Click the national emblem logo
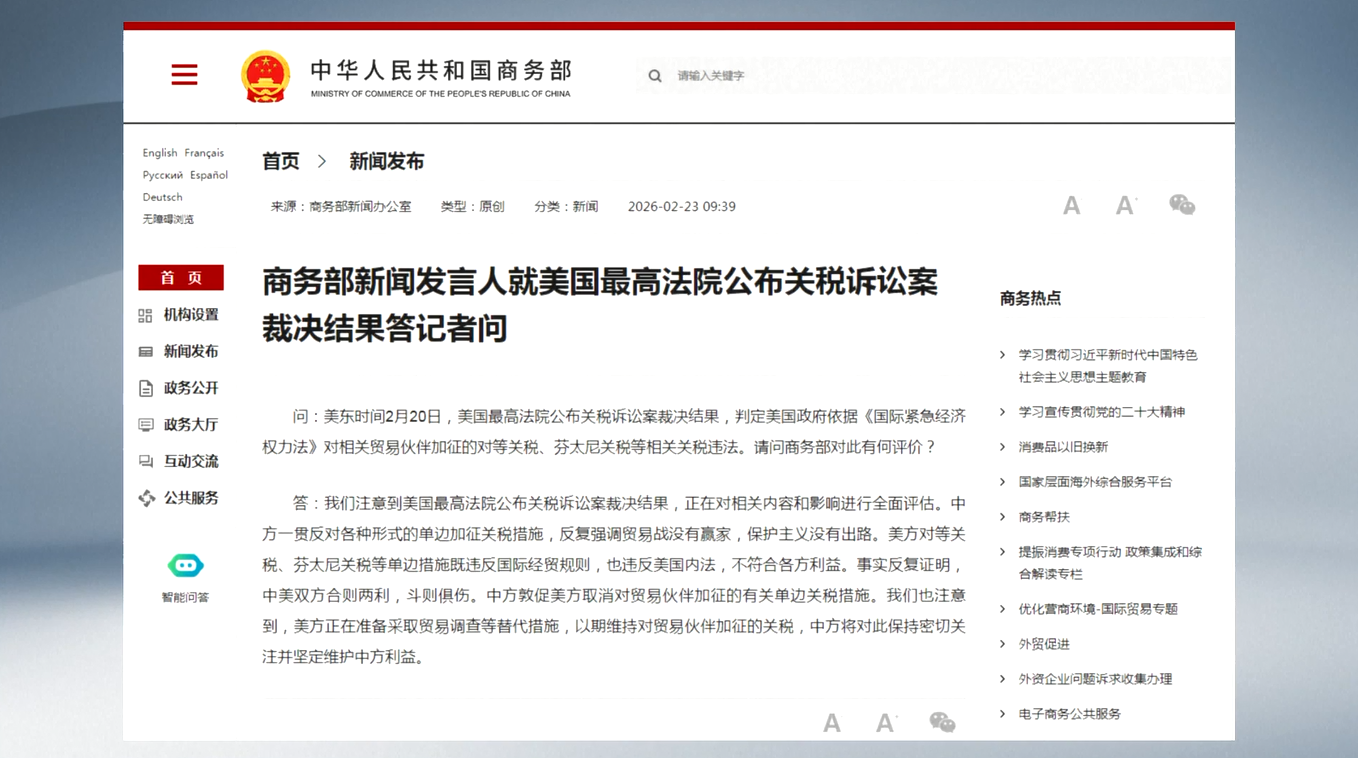This screenshot has height=758, width=1358. pyautogui.click(x=265, y=76)
